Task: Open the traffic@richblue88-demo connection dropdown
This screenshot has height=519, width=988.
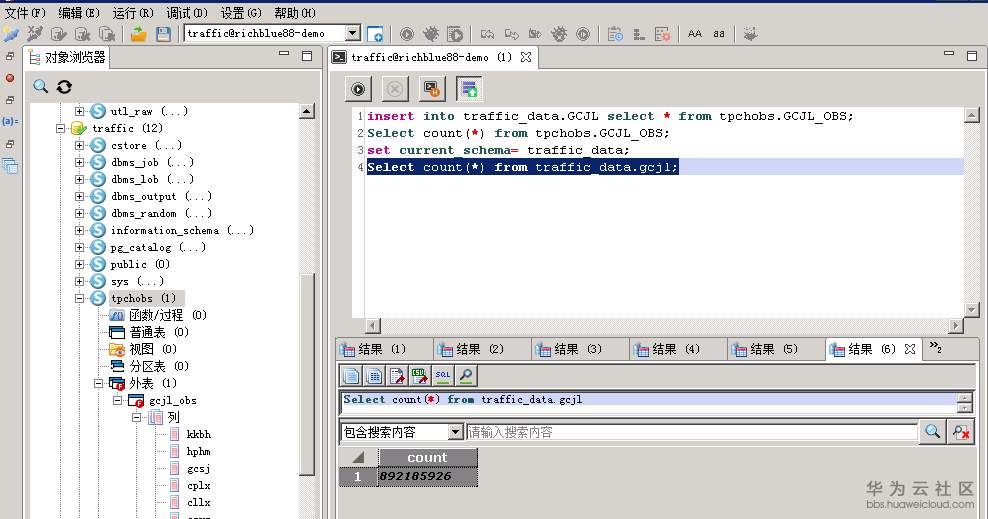Action: (x=351, y=34)
